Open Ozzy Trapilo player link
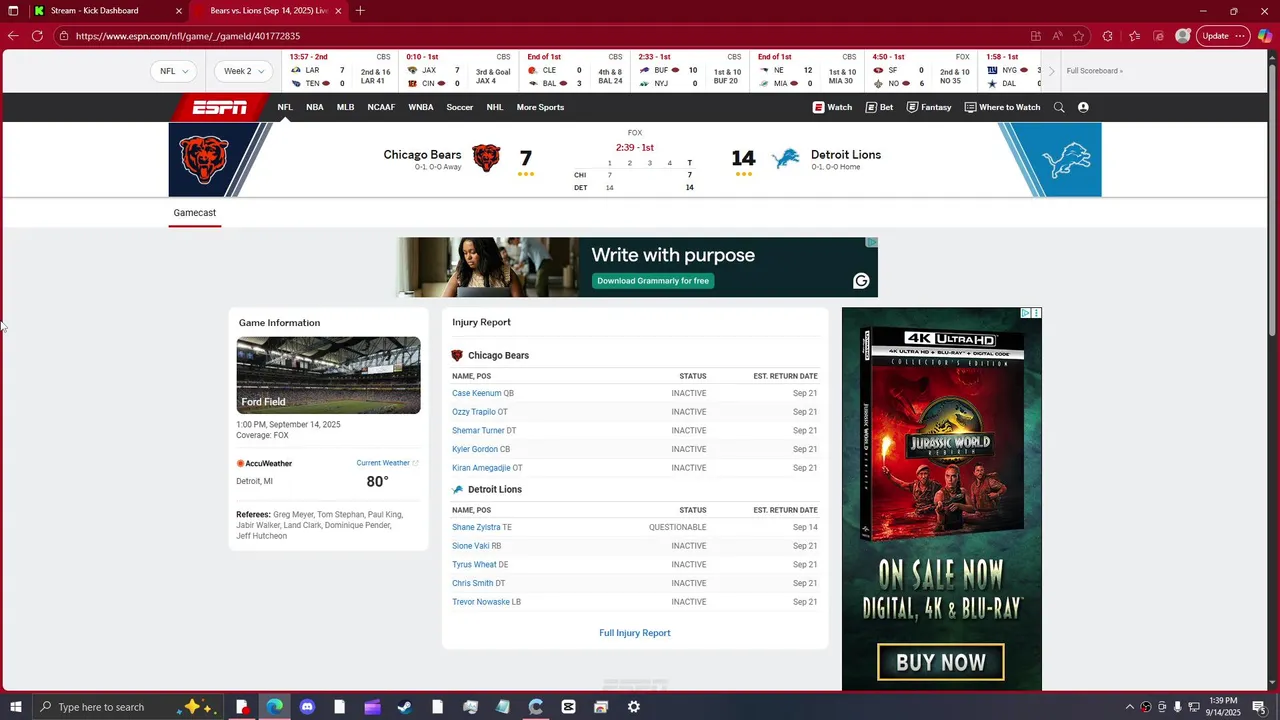 pos(474,412)
